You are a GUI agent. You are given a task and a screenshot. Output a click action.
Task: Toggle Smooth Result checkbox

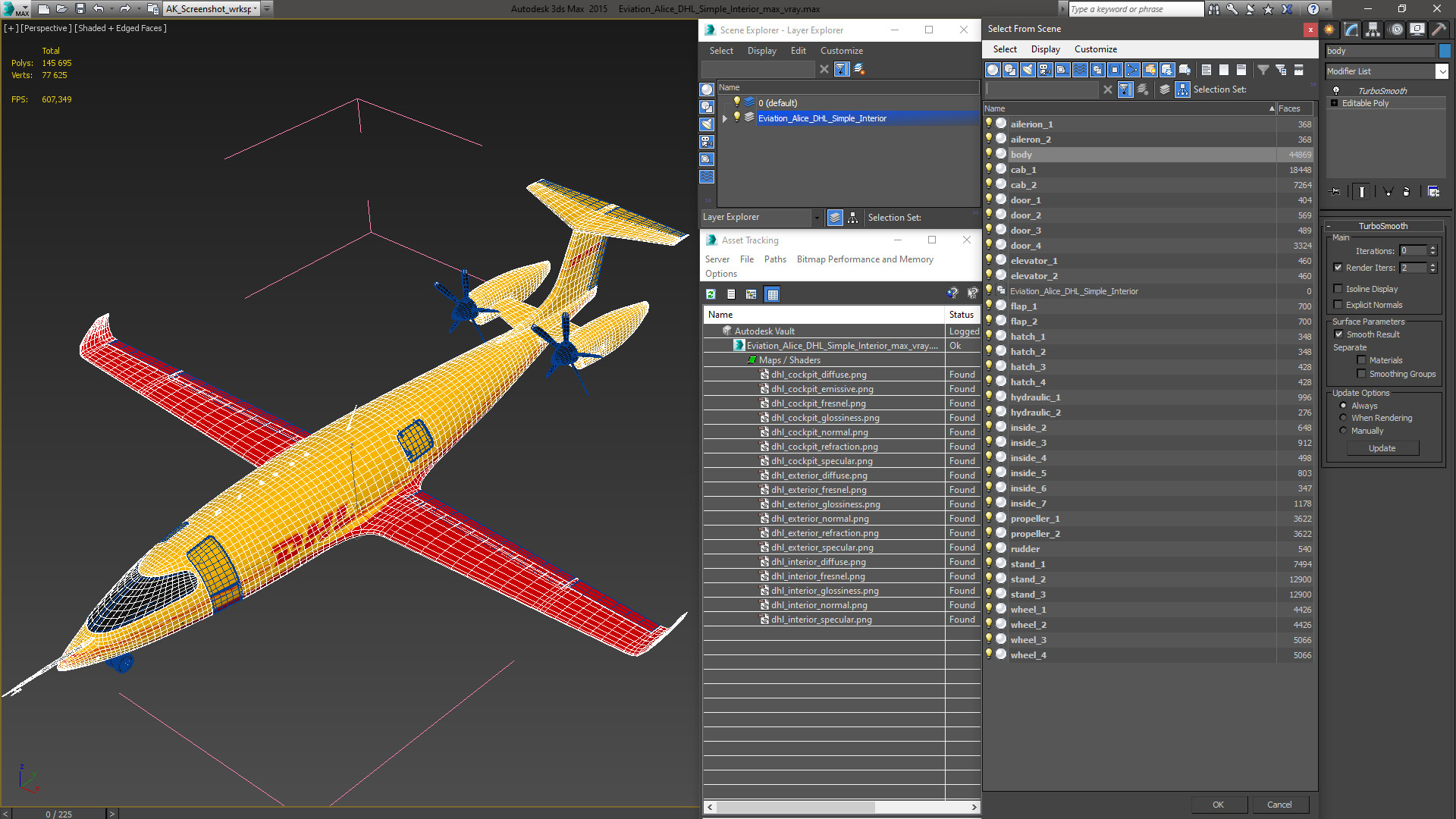[x=1338, y=334]
